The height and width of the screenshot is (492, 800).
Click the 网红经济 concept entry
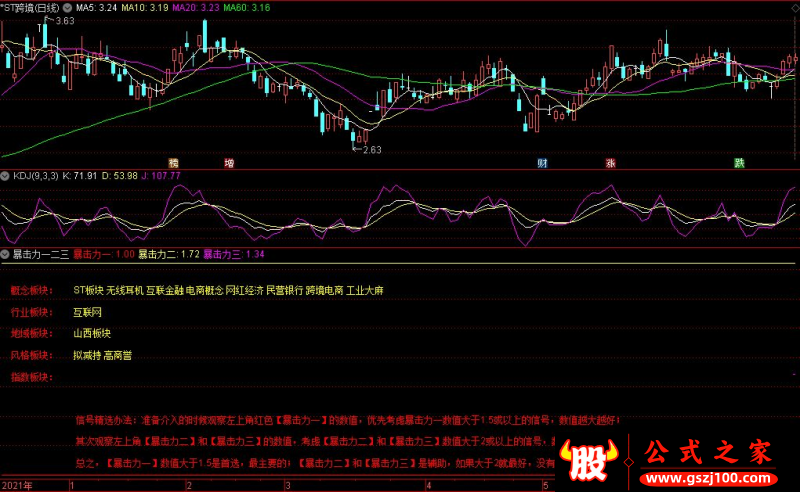[244, 290]
